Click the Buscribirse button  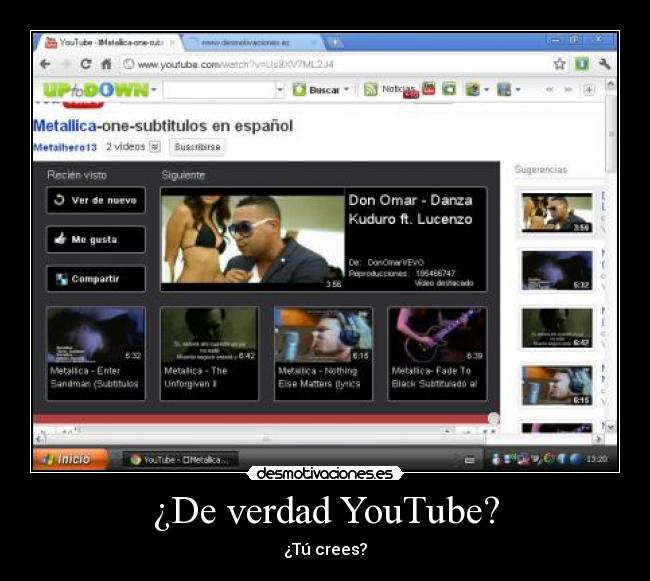197,147
